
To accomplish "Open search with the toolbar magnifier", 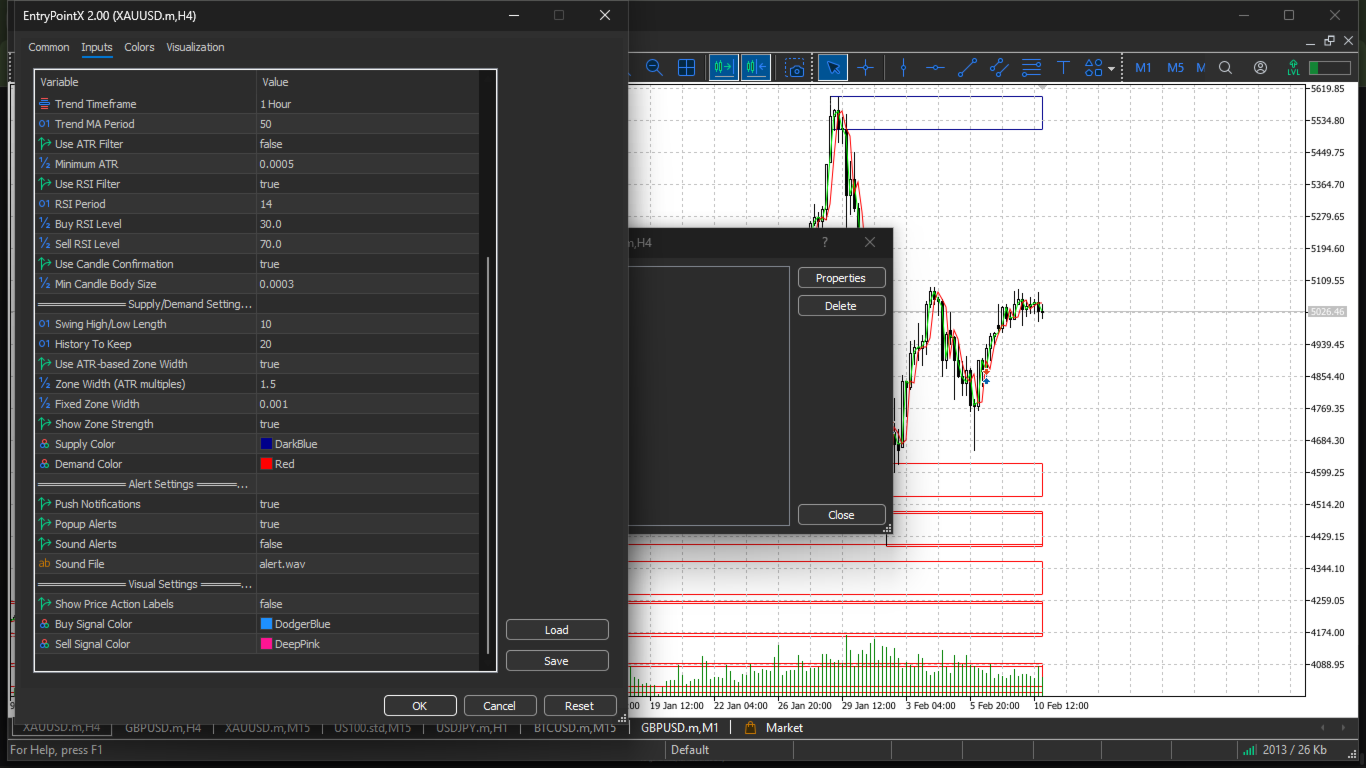I will pyautogui.click(x=1225, y=67).
